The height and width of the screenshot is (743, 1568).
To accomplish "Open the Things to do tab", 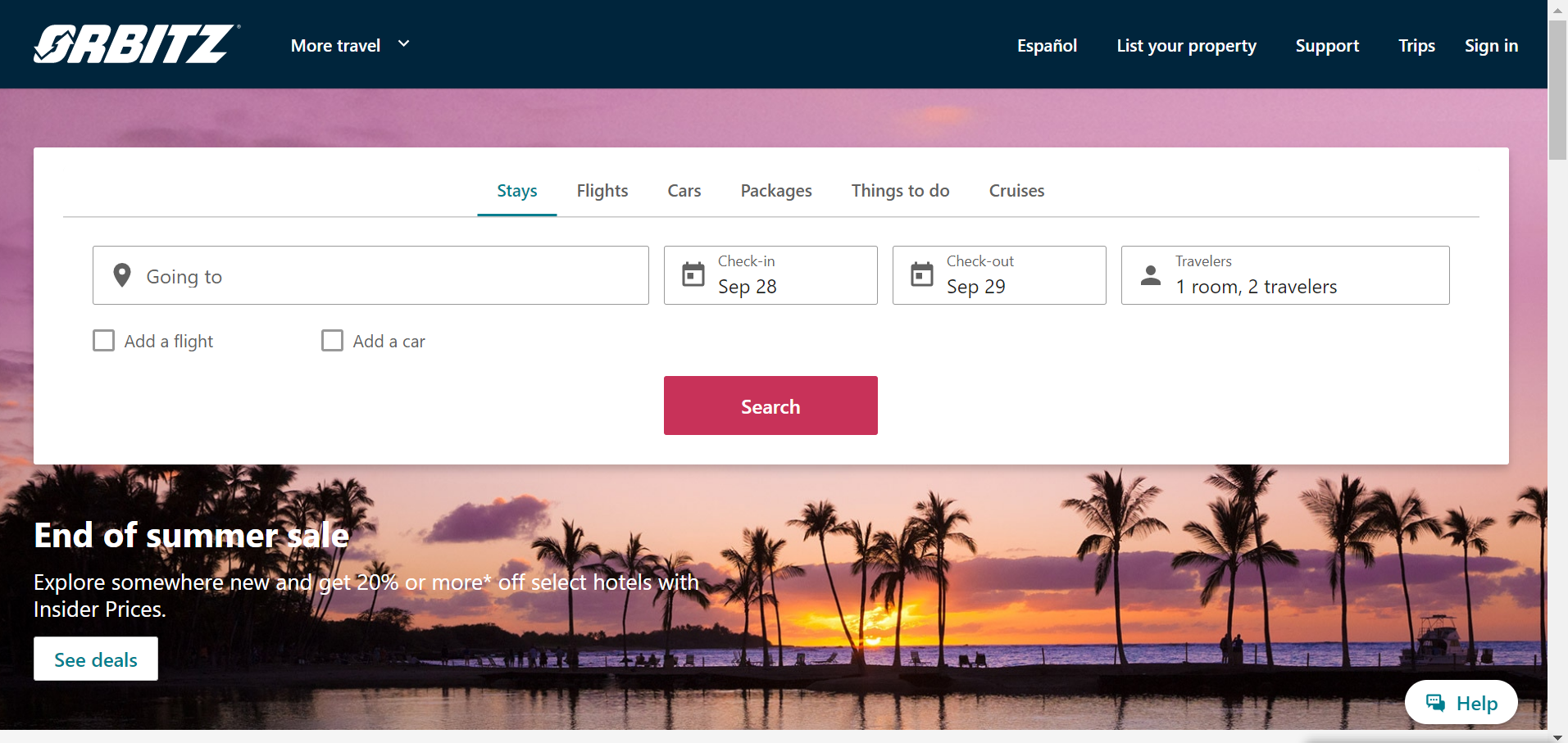I will point(900,191).
